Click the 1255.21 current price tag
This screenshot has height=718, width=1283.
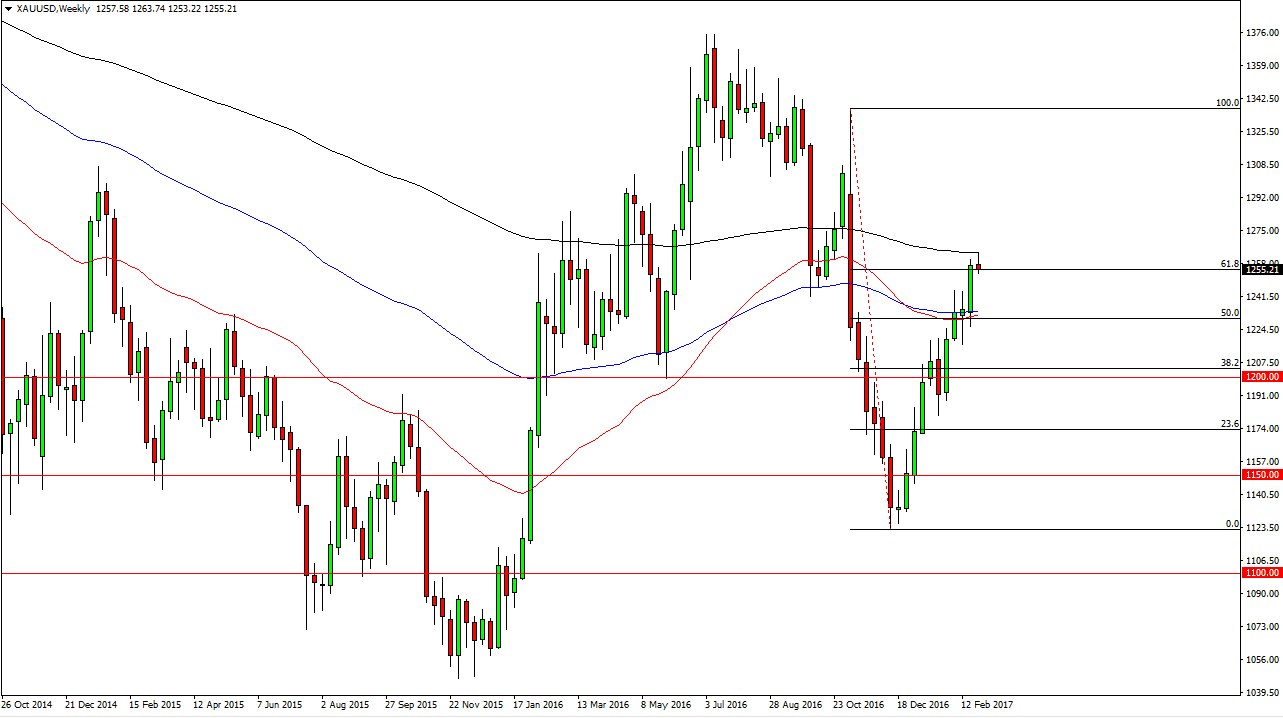coord(1263,270)
